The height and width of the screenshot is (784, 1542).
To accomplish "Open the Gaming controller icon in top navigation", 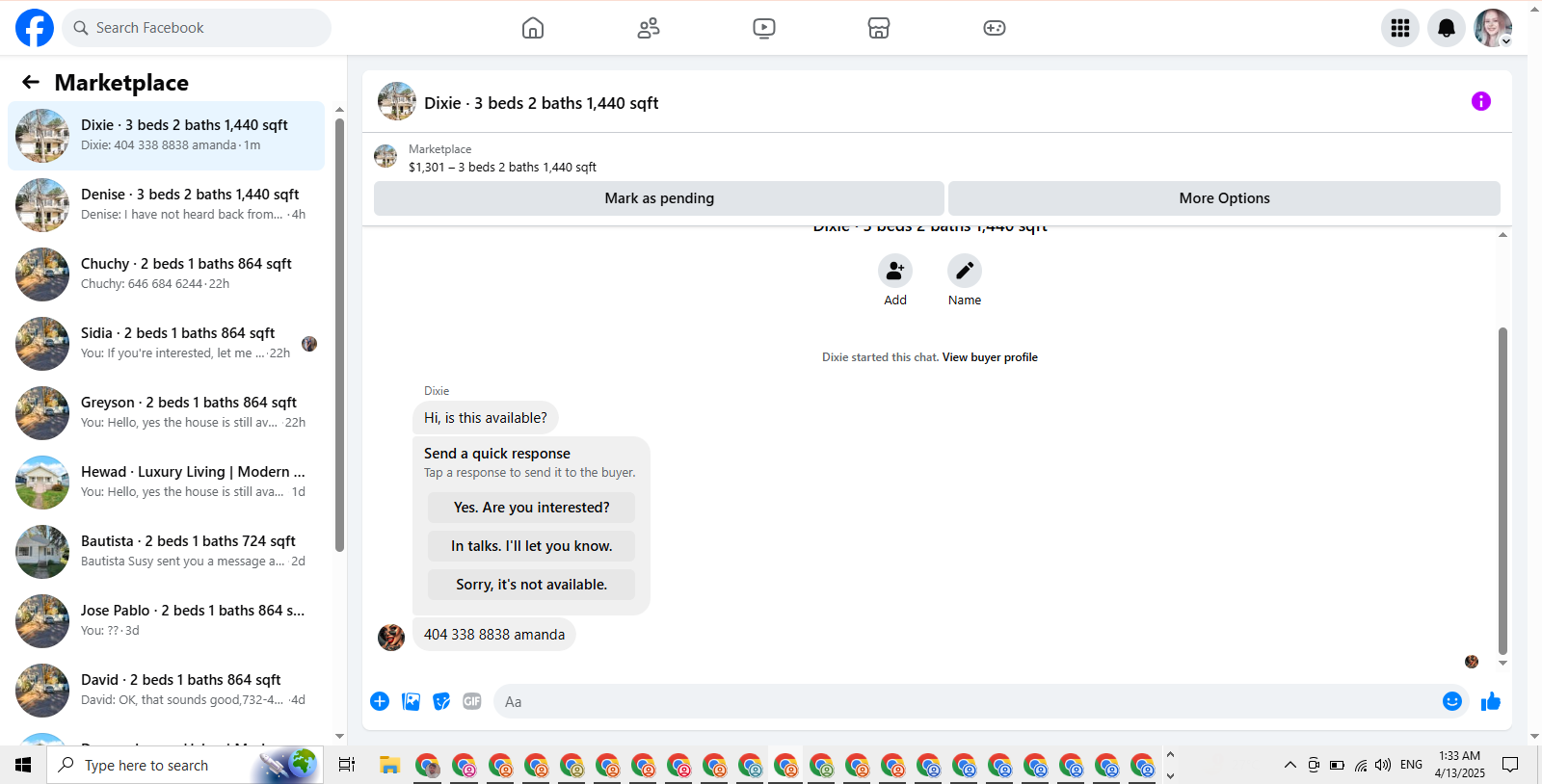I will pyautogui.click(x=995, y=28).
